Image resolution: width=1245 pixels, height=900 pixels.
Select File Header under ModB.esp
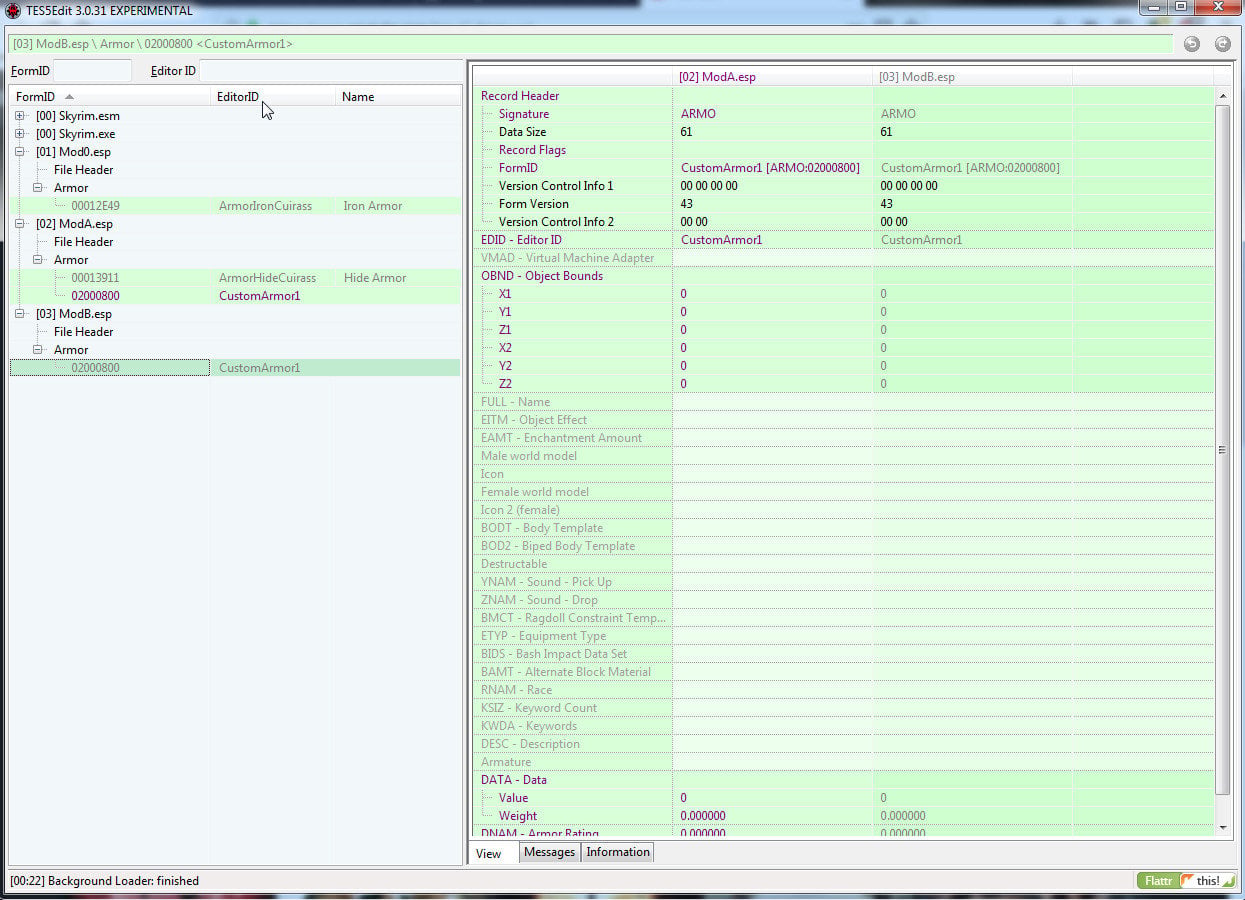coord(83,332)
